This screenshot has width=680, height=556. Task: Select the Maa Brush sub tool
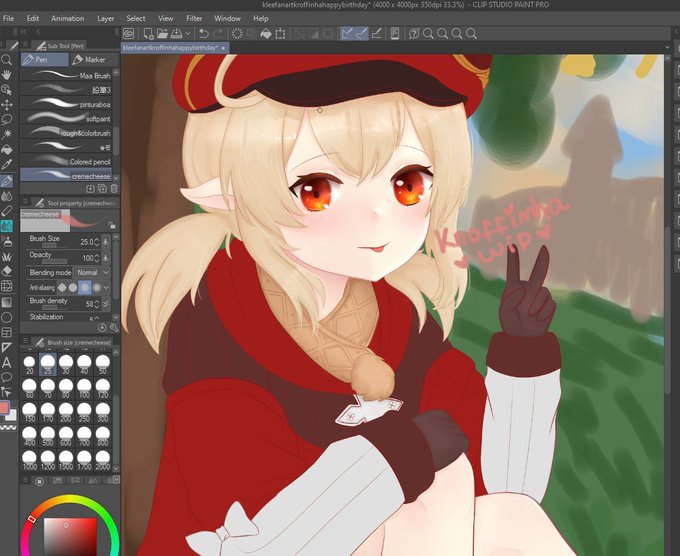coord(66,75)
